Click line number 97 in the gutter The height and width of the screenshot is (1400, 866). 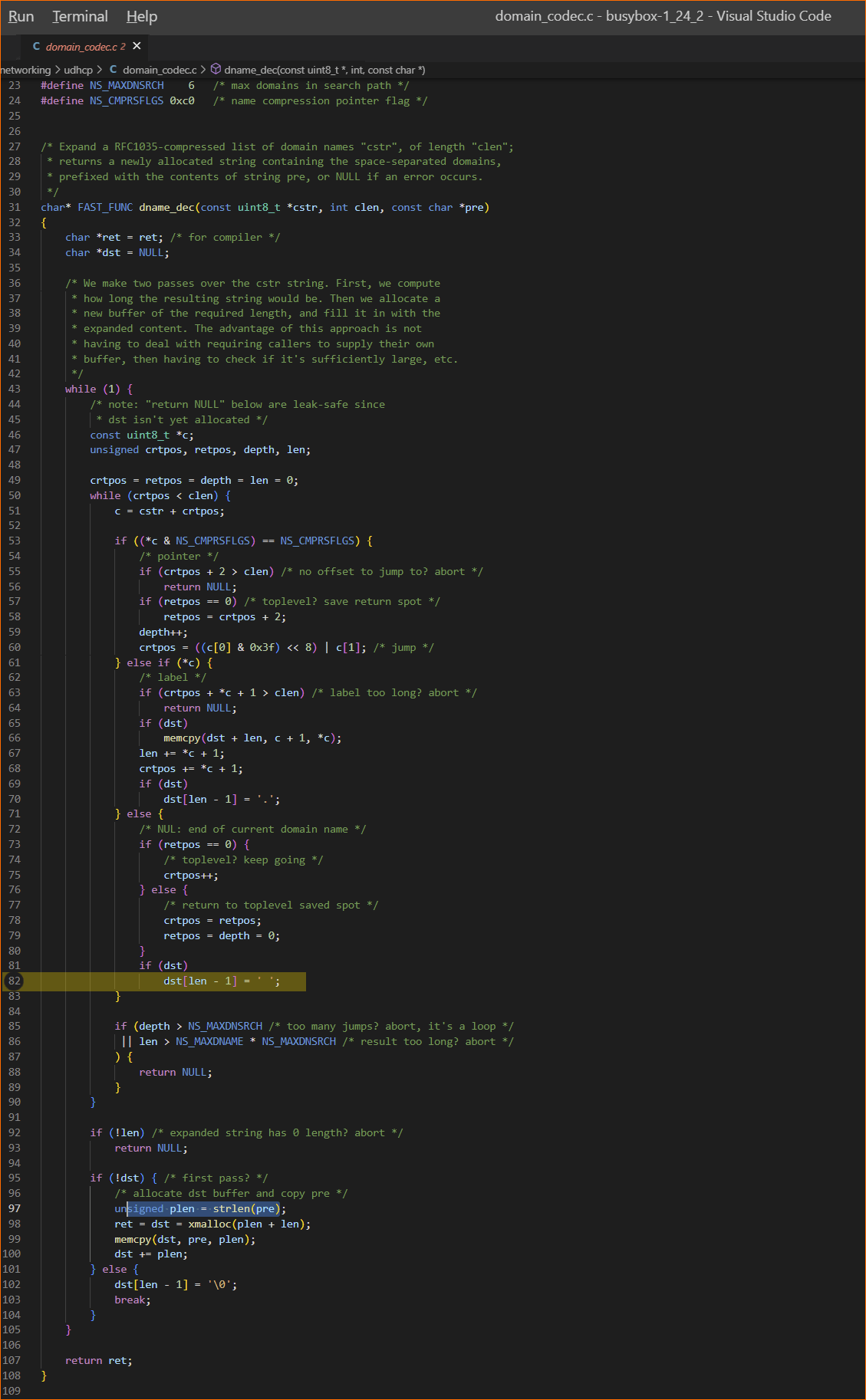click(x=15, y=1208)
